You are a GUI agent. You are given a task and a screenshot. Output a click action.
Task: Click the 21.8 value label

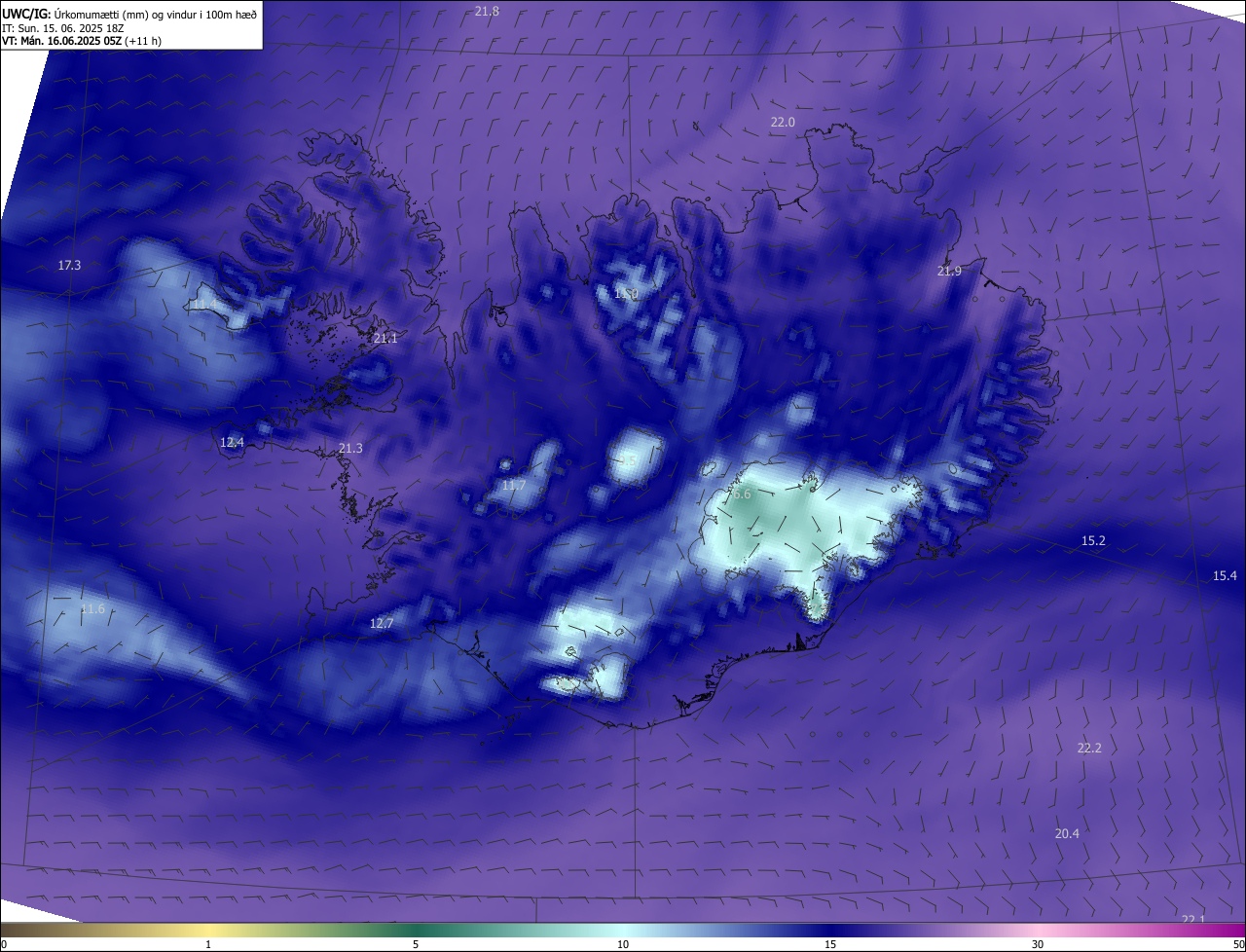488,11
